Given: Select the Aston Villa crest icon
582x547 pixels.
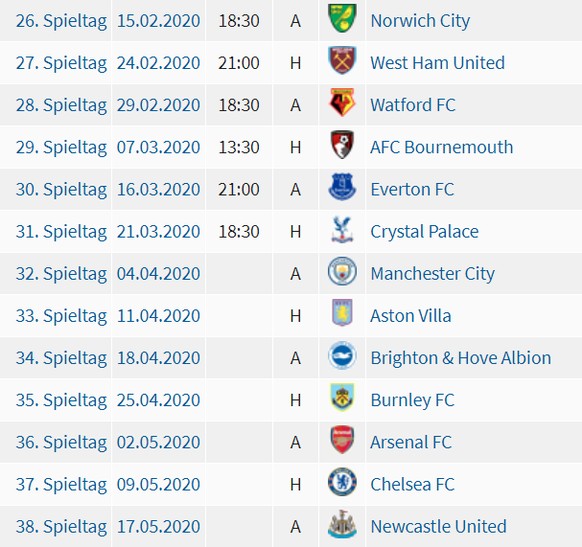Looking at the screenshot, I should tap(342, 313).
